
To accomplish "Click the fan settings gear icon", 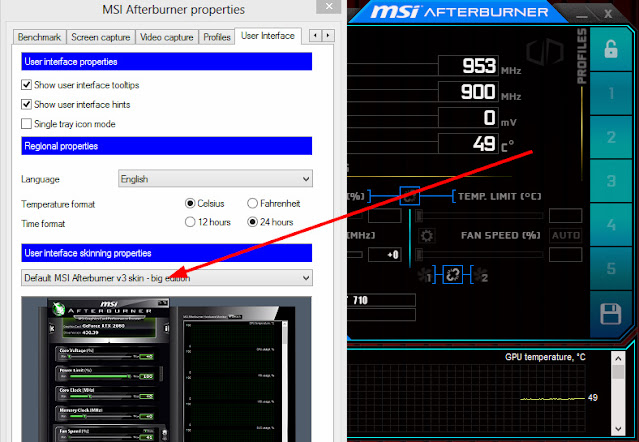I will tap(427, 235).
